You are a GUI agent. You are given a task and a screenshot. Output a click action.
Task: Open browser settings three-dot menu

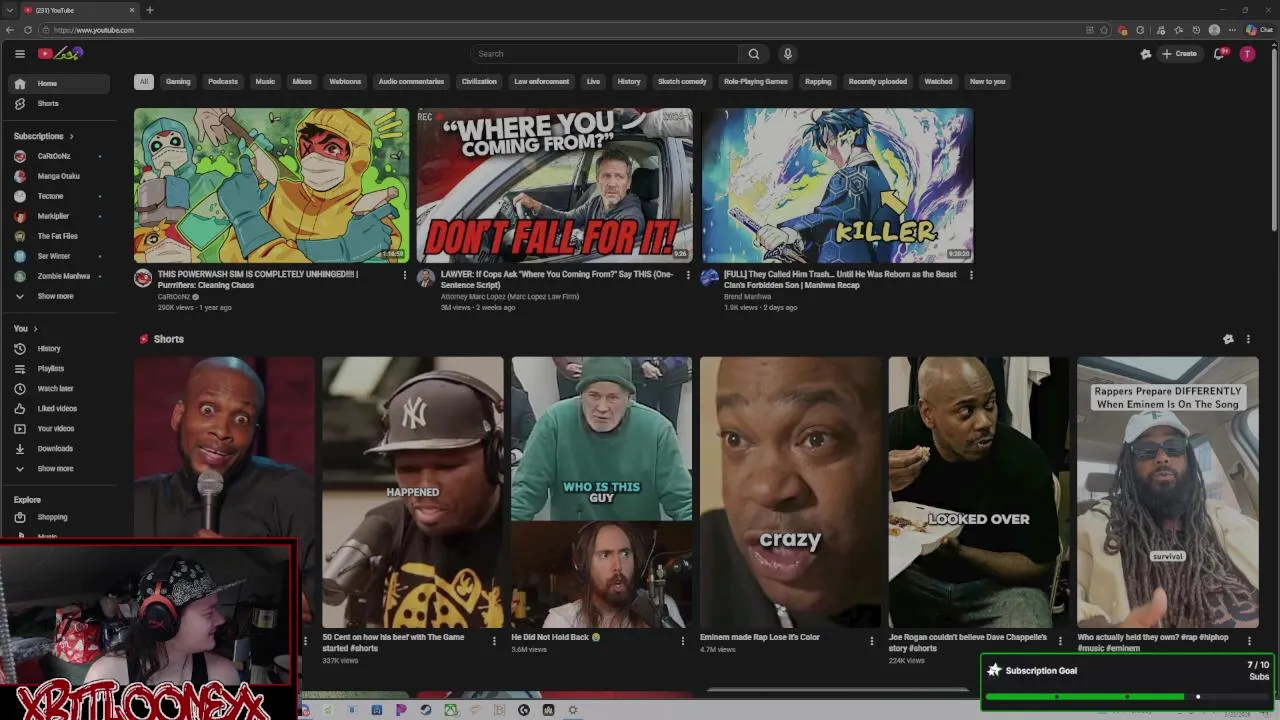click(1231, 30)
